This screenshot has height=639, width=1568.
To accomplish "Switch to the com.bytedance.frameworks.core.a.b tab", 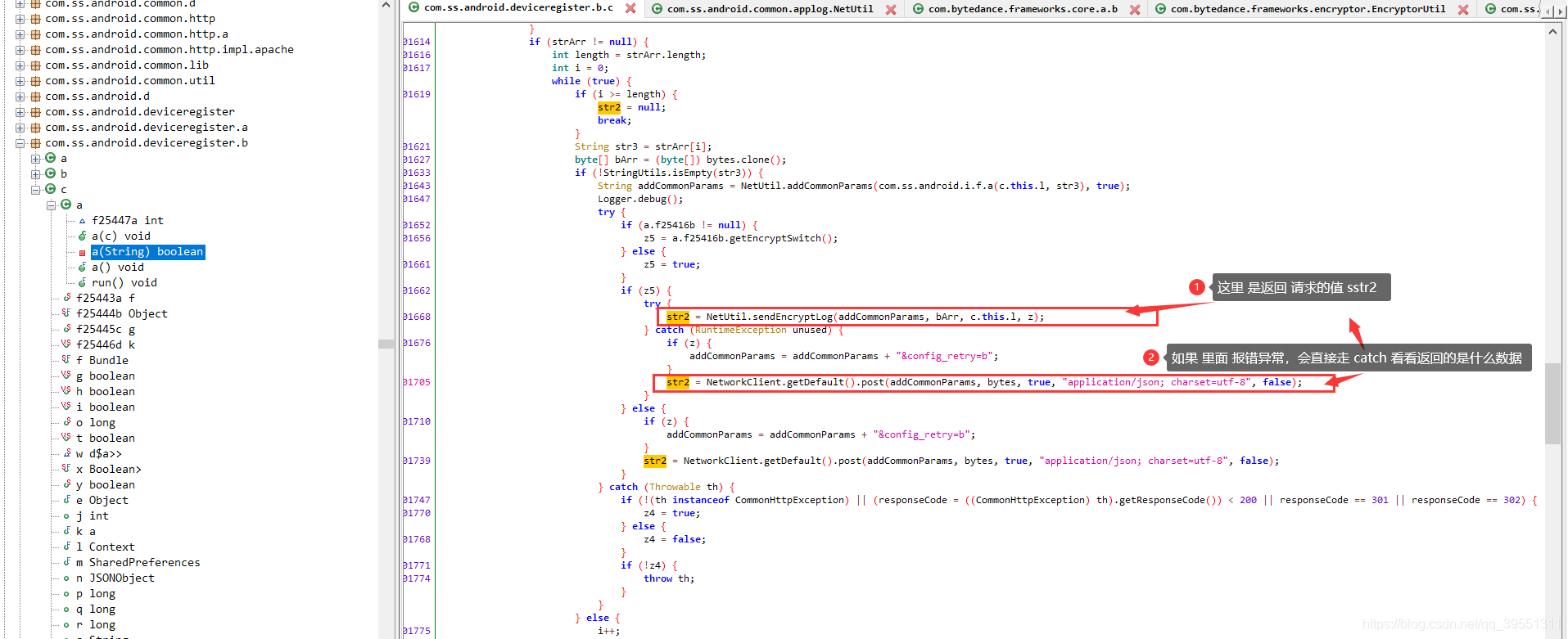I will pyautogui.click(x=1023, y=9).
